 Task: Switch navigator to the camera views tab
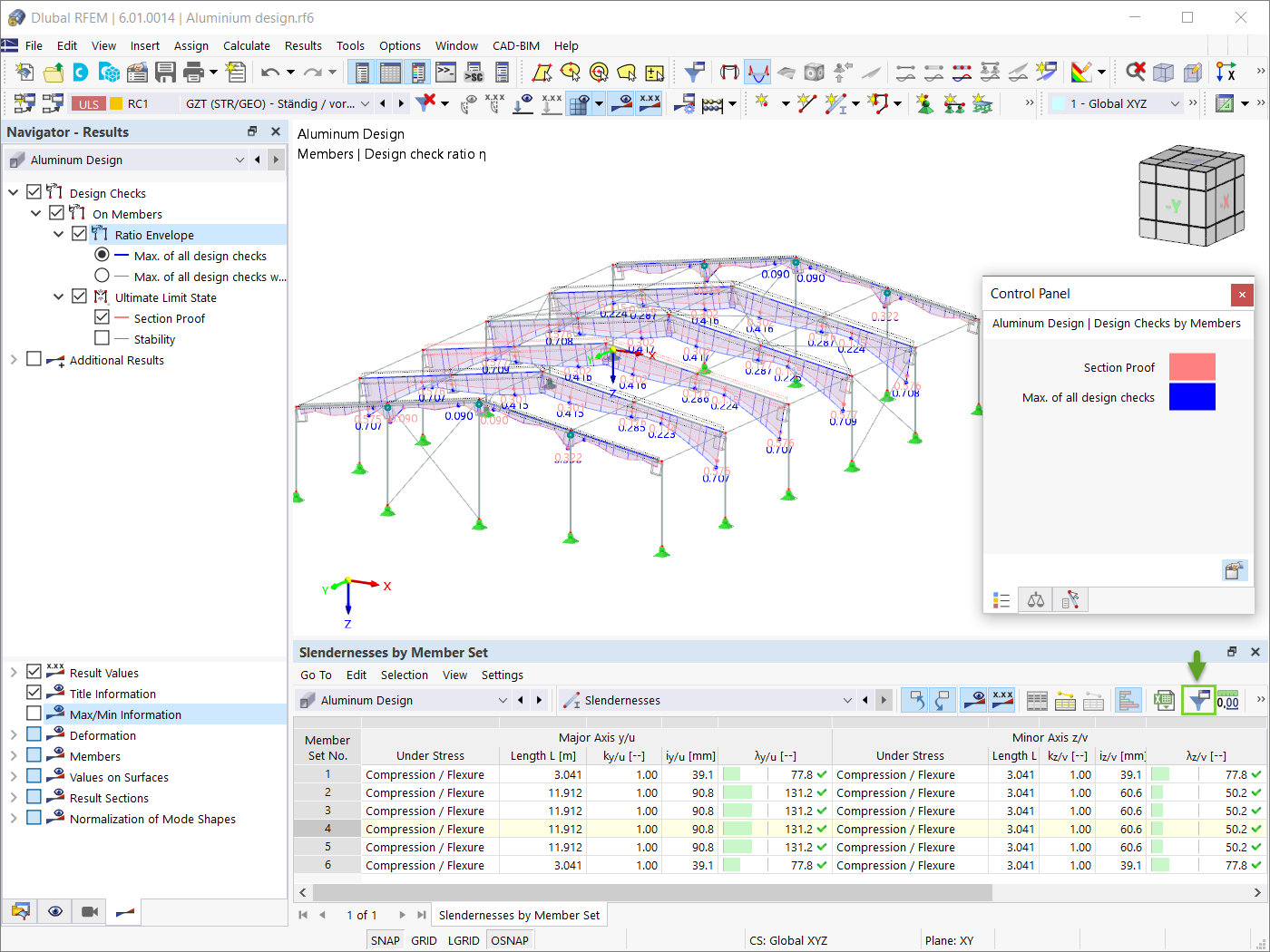tap(90, 911)
